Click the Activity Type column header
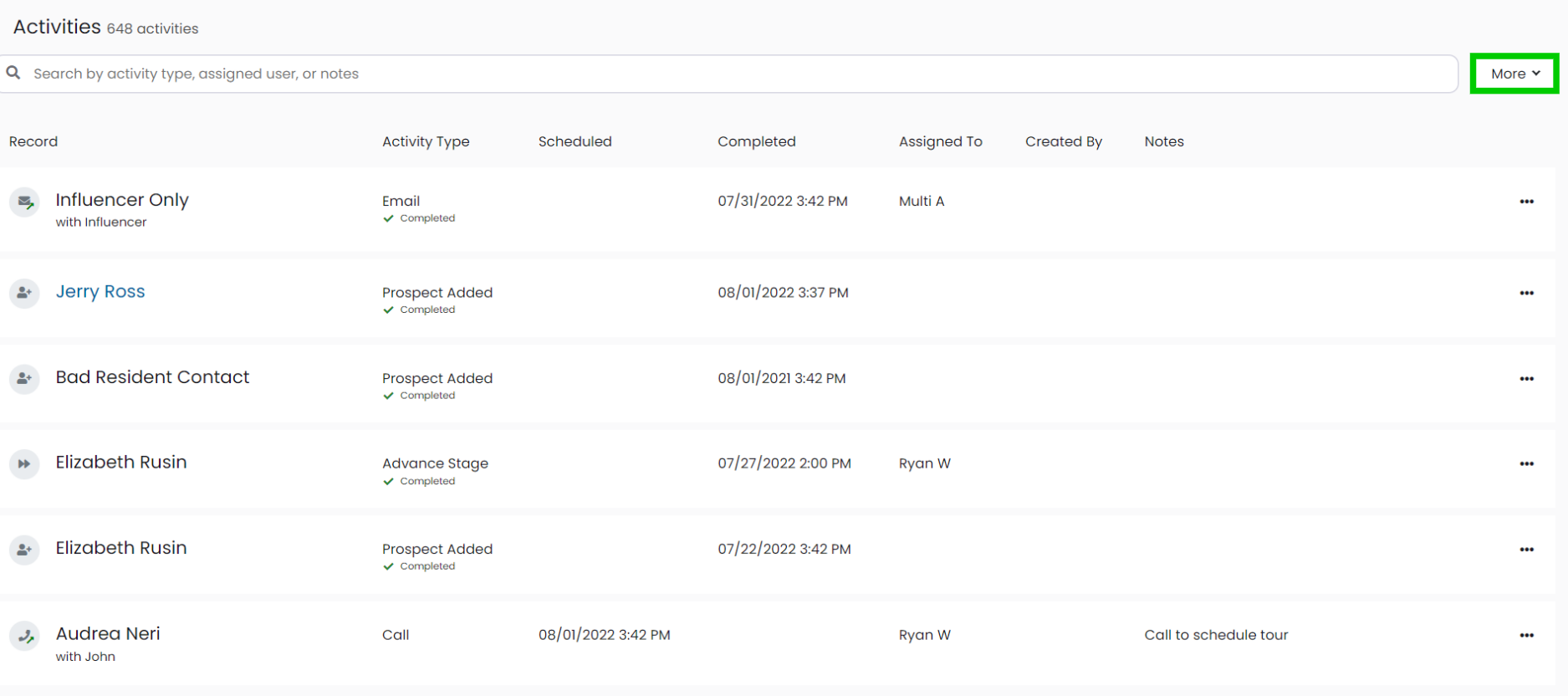Screen dimensions: 1568x696 (x=426, y=141)
